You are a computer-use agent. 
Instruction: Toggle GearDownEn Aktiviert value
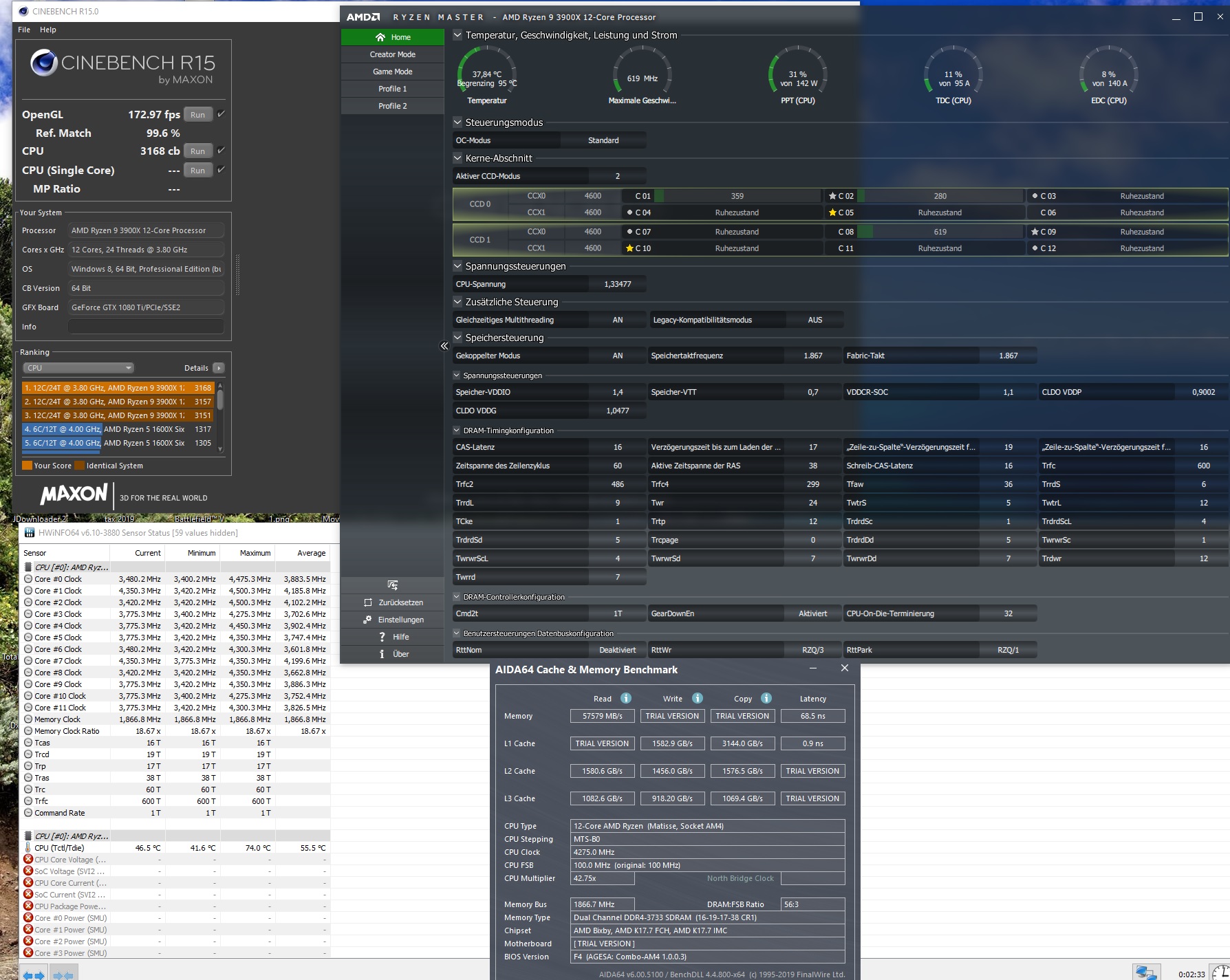tap(813, 613)
